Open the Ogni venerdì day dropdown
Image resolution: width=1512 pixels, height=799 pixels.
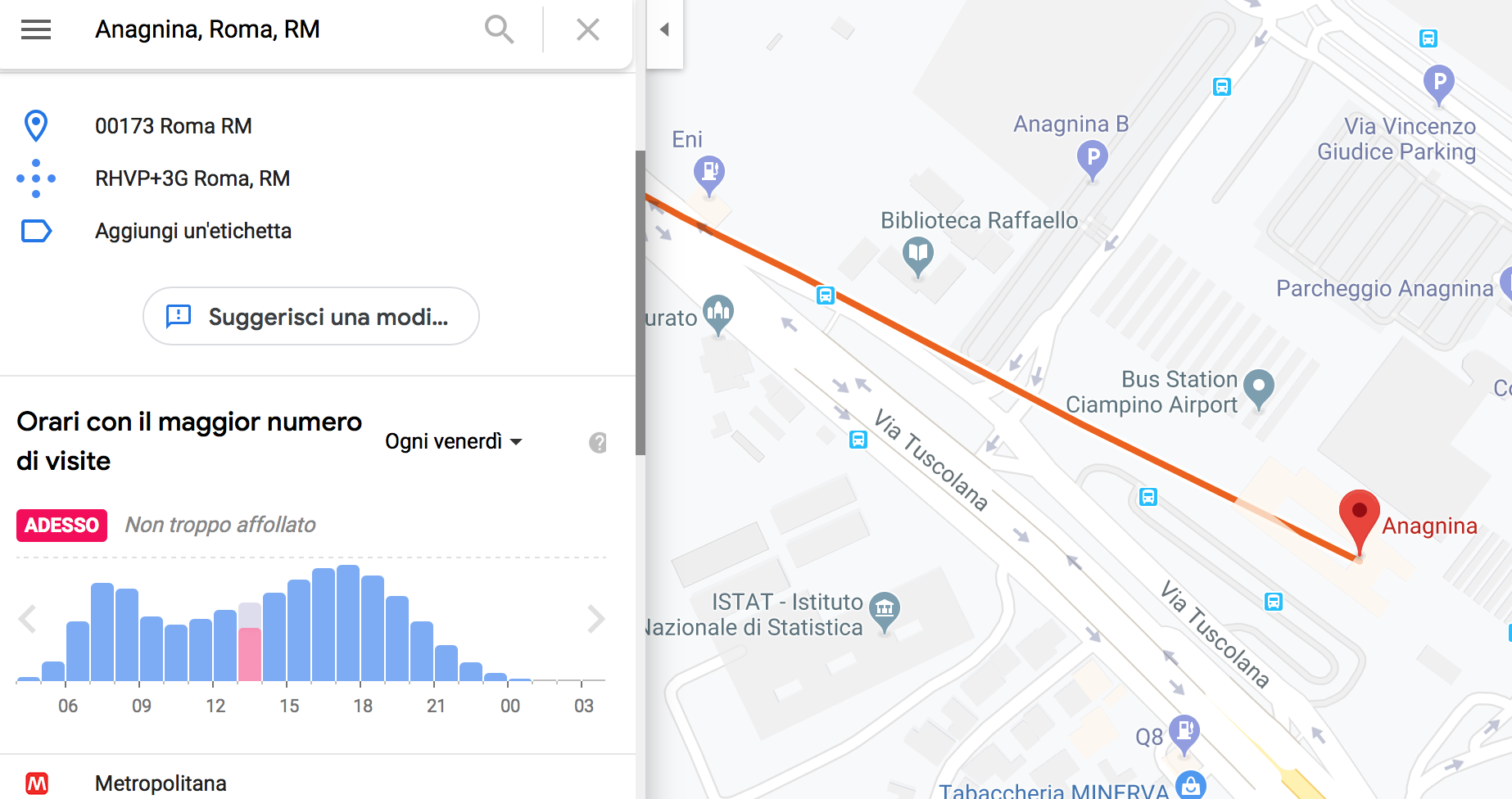pyautogui.click(x=454, y=442)
